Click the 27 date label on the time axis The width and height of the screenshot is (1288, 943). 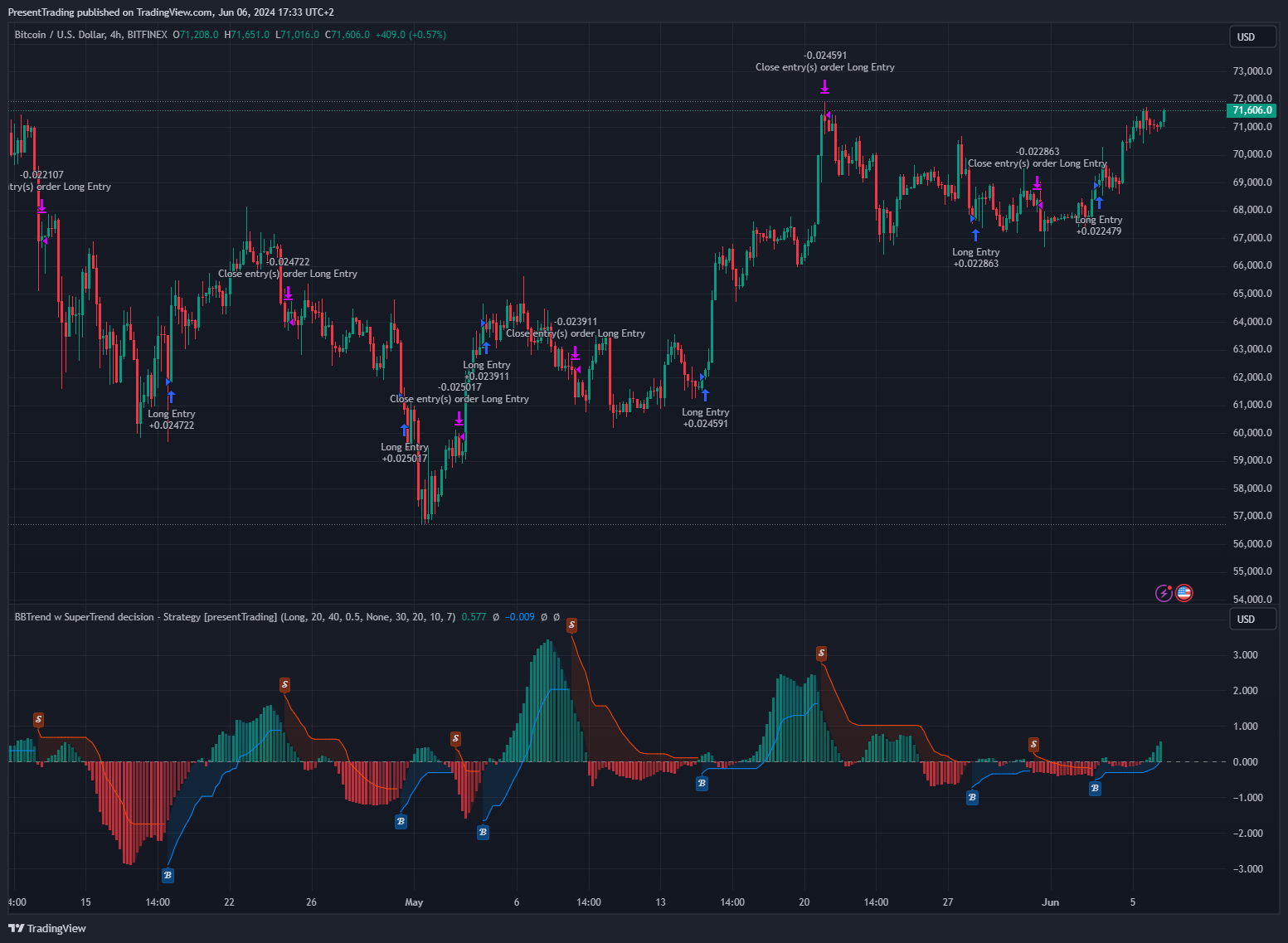[948, 902]
